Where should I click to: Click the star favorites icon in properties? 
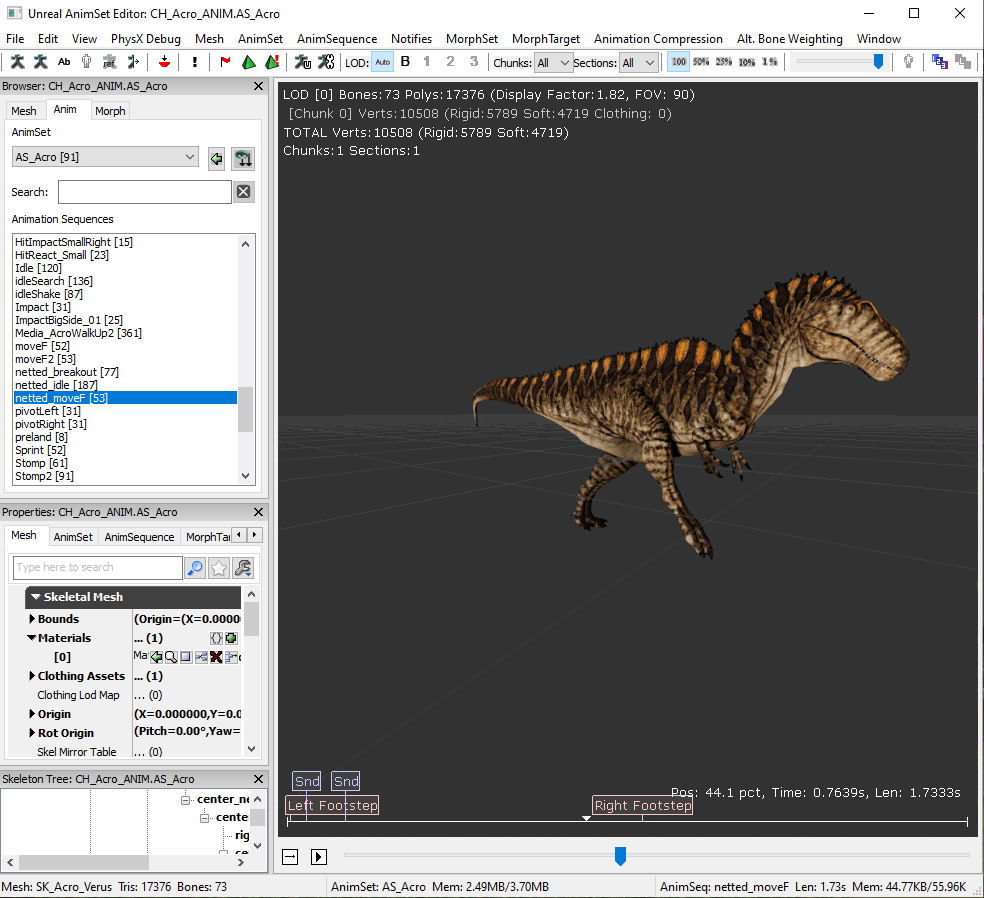[219, 568]
